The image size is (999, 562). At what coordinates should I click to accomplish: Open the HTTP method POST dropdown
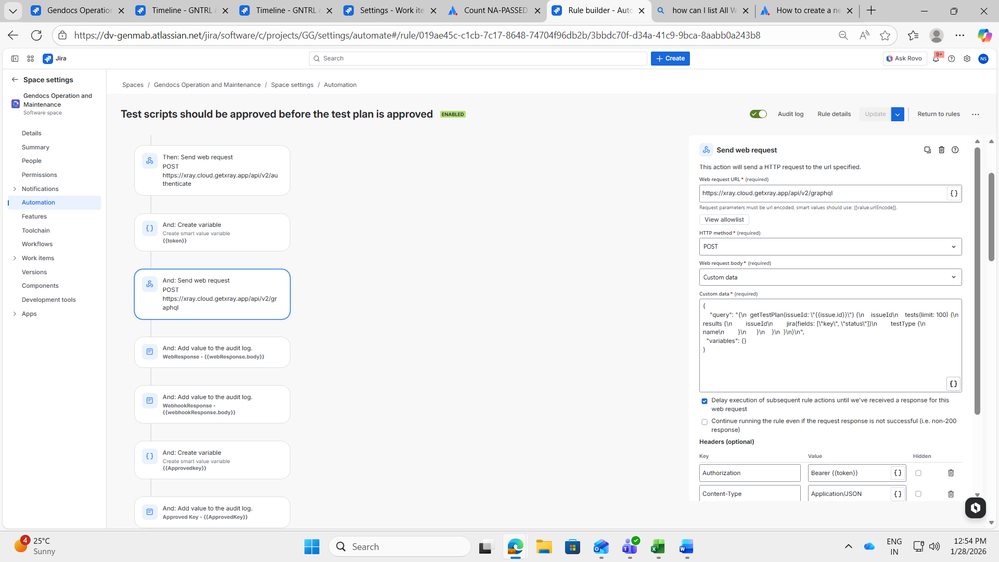[x=830, y=247]
